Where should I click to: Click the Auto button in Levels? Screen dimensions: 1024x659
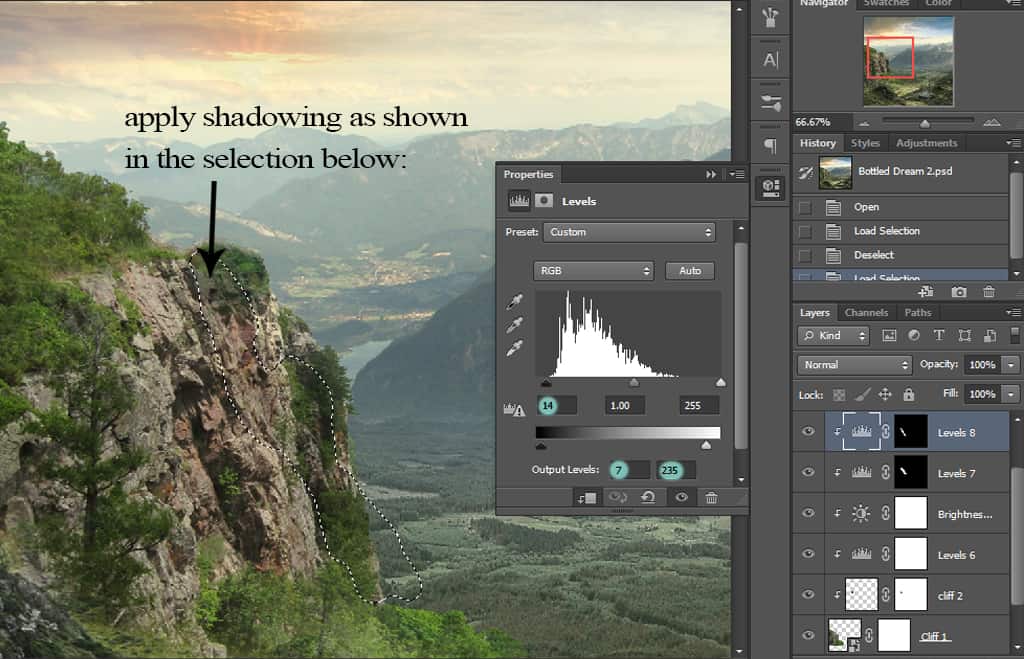(690, 271)
